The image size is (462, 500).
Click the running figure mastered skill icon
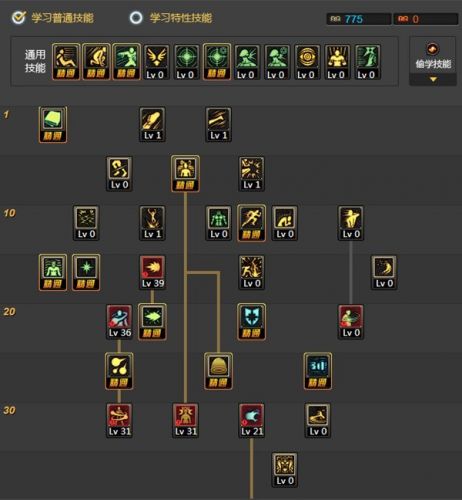pos(252,223)
